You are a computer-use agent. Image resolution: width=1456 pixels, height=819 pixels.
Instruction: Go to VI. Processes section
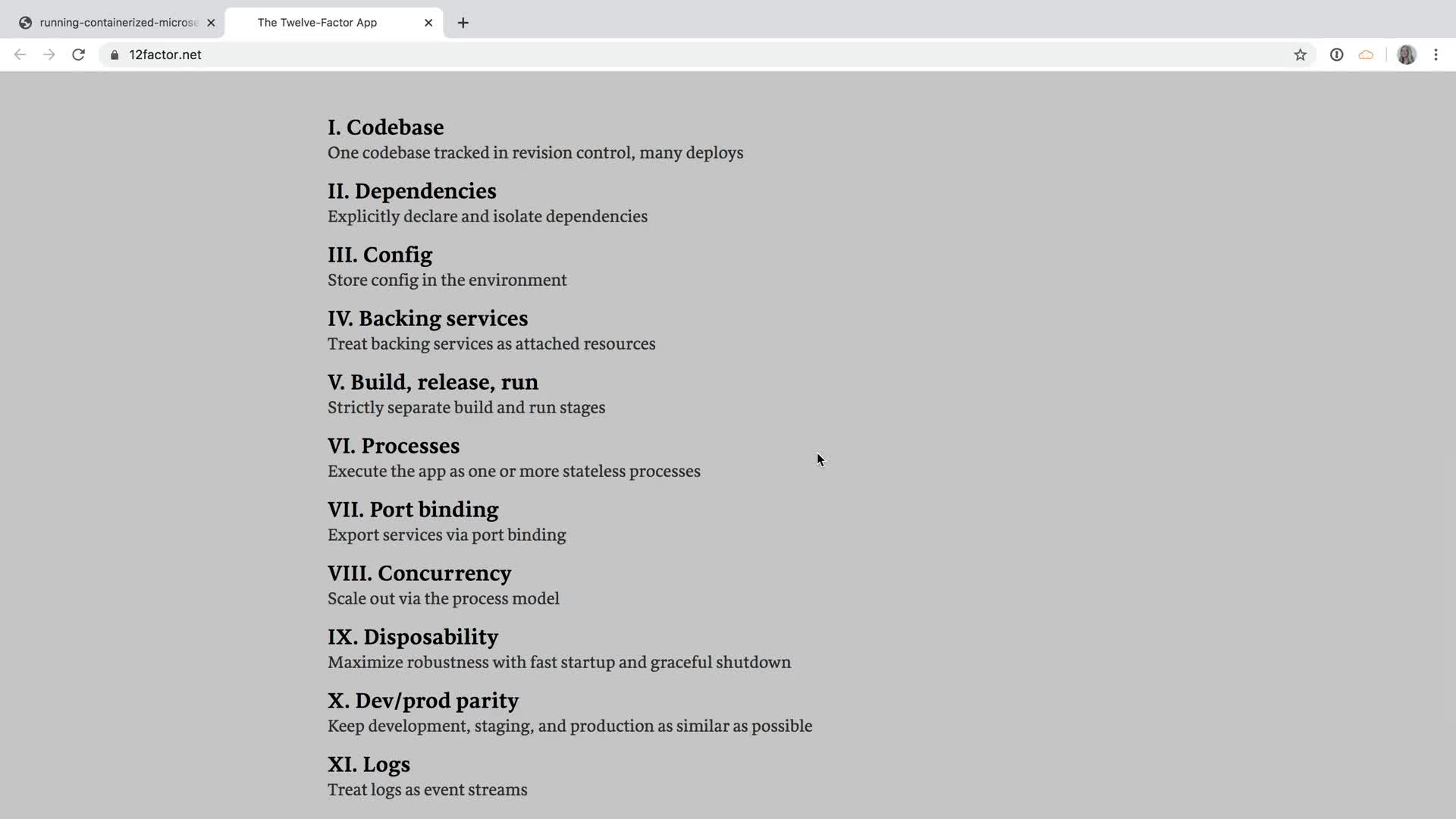393,446
